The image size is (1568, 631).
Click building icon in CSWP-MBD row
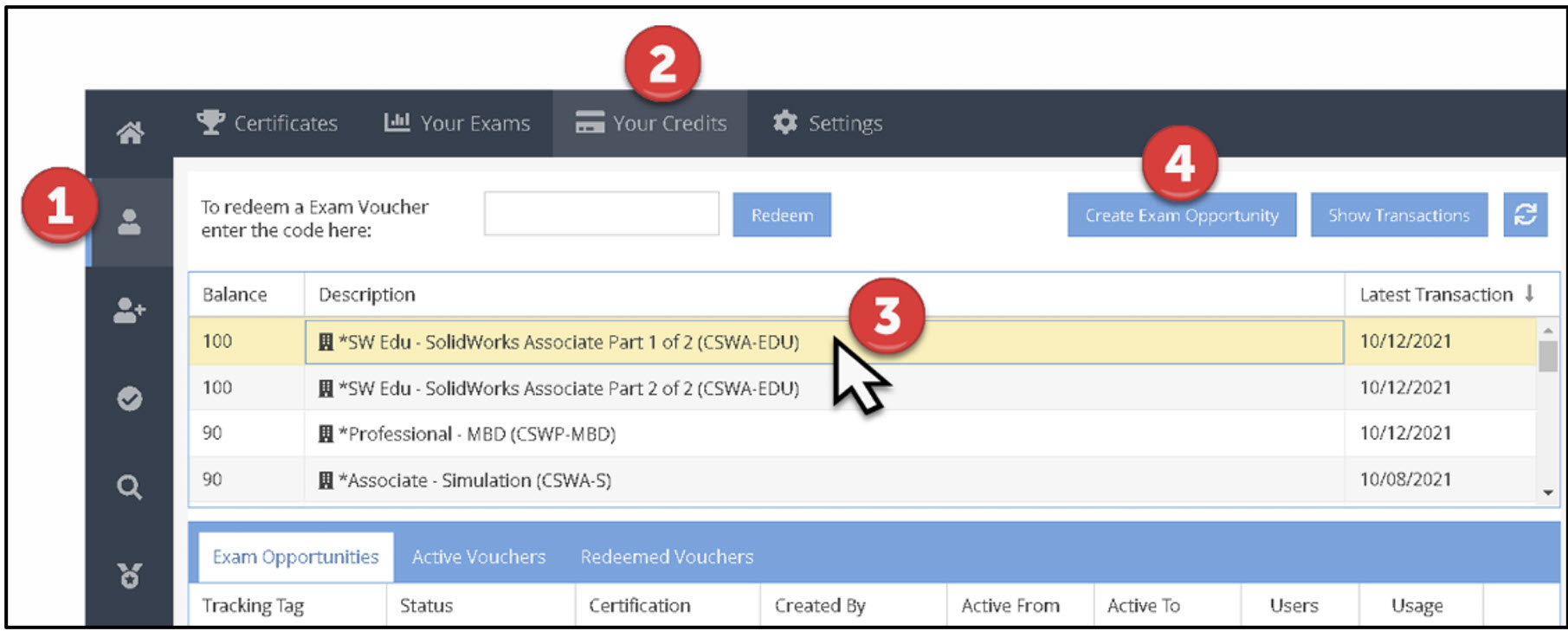326,434
